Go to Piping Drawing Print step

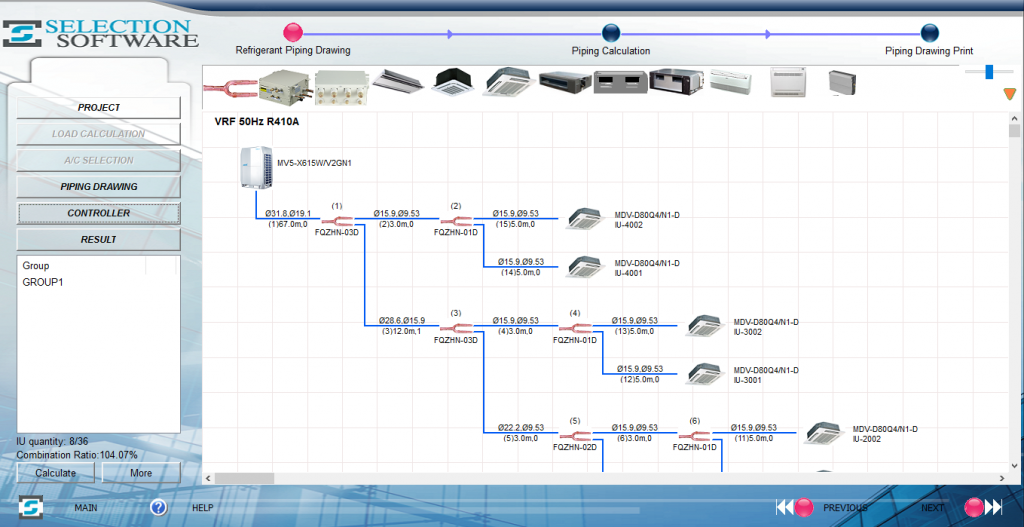pyautogui.click(x=929, y=33)
